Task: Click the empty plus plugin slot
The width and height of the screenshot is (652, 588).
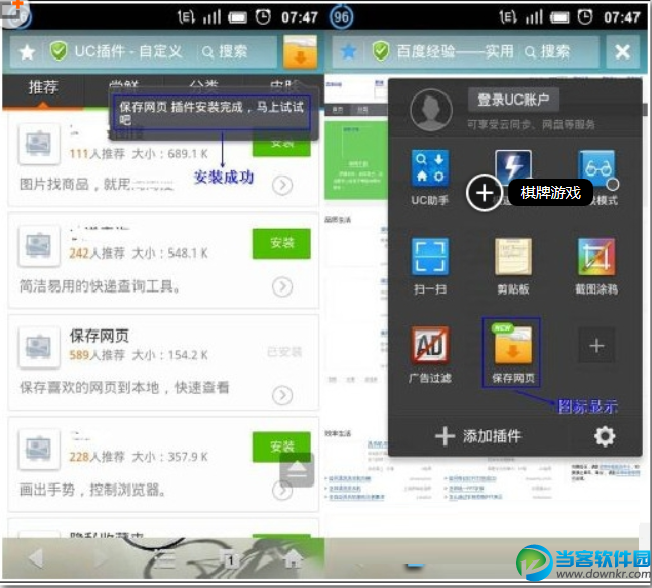Action: (x=596, y=345)
